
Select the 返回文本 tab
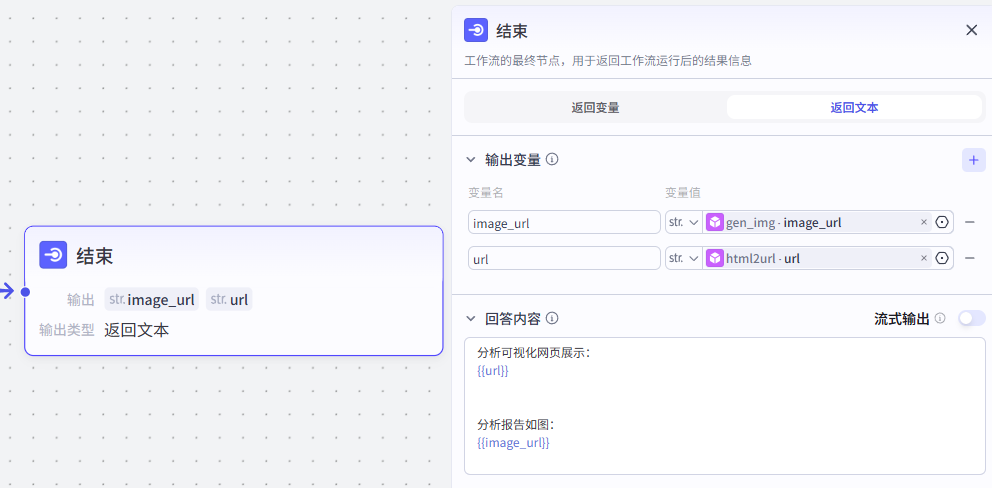[x=854, y=107]
